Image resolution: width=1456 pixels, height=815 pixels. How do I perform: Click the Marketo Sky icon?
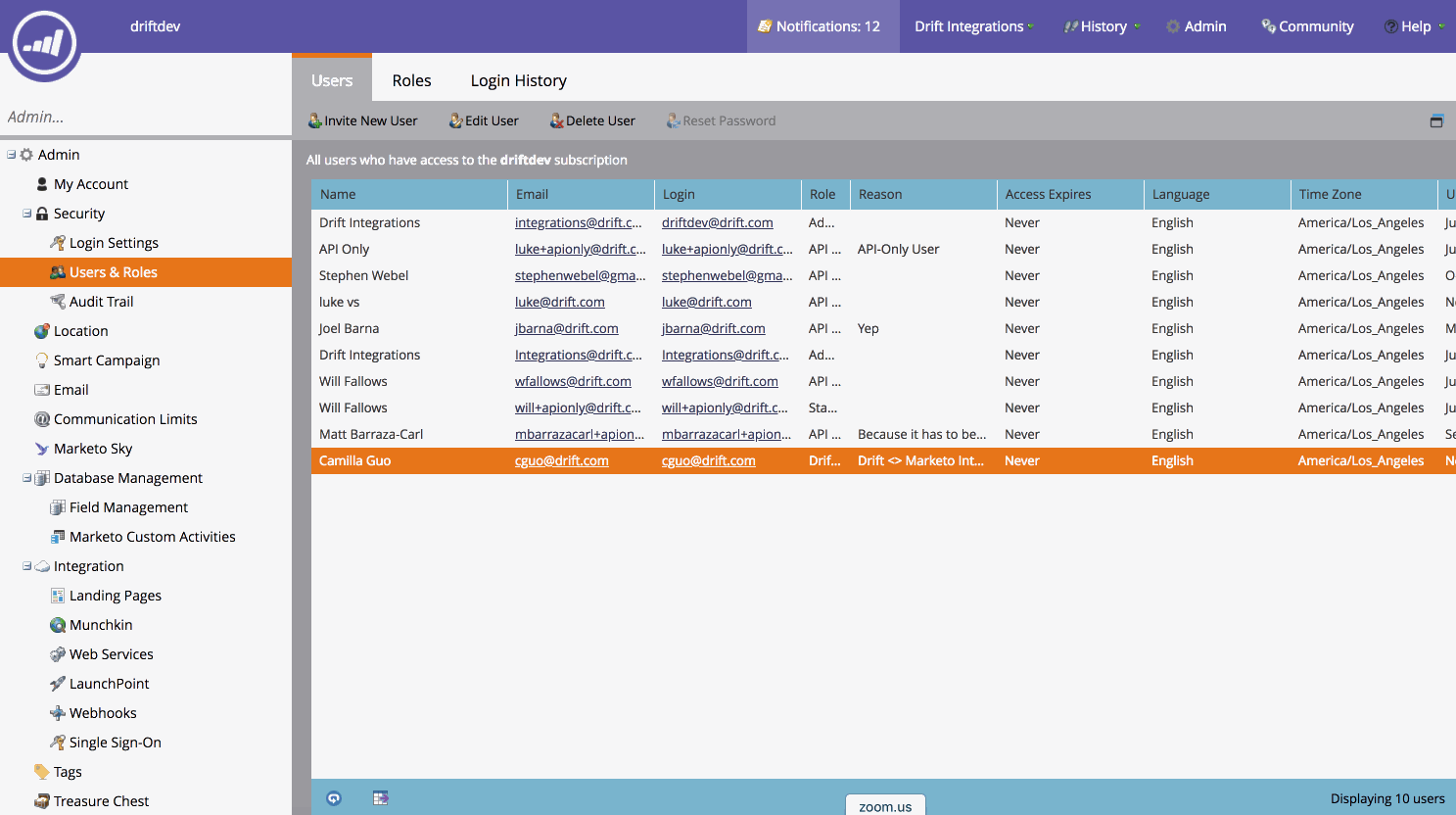pyautogui.click(x=42, y=449)
